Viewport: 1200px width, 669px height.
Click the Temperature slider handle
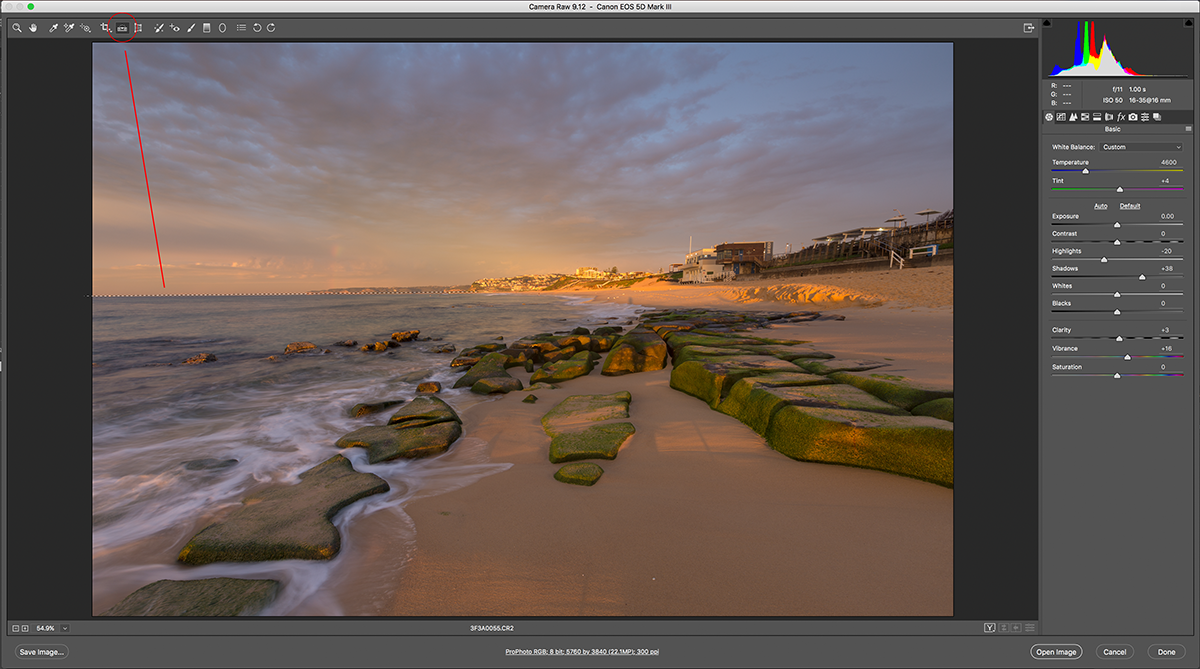(1085, 171)
